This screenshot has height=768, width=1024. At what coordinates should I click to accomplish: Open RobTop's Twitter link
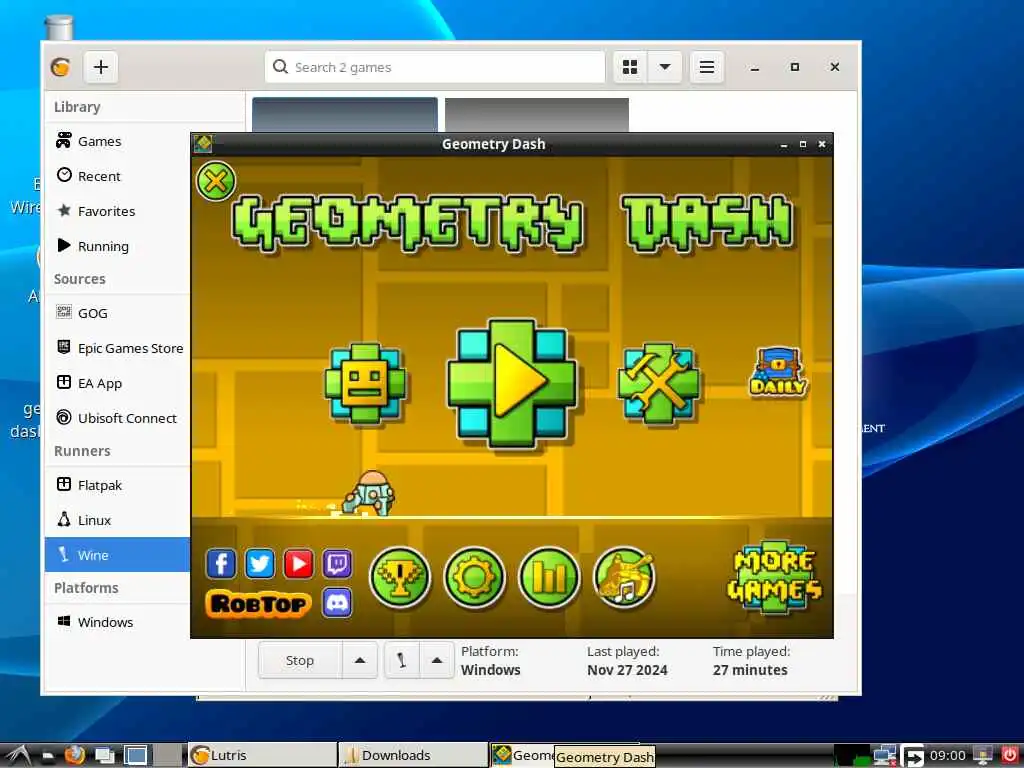[x=259, y=564]
